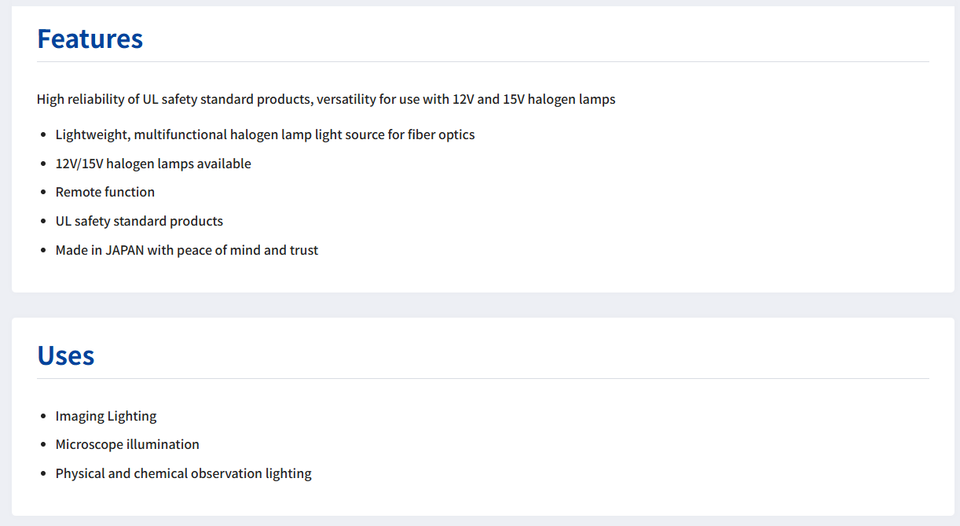The height and width of the screenshot is (526, 960).
Task: Click the bullet dot before UL safety standard products
Action: point(43,221)
